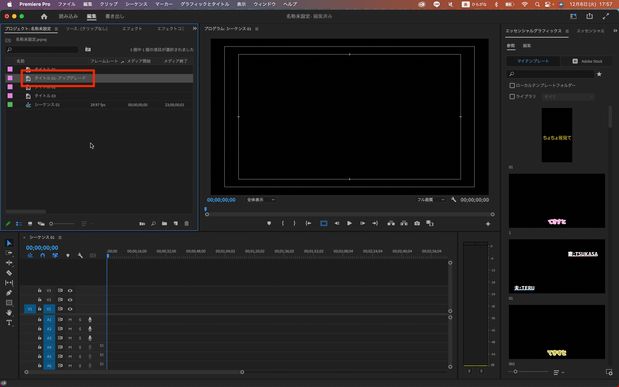Click the Home icon in the header
The height and width of the screenshot is (387, 619).
tap(44, 16)
